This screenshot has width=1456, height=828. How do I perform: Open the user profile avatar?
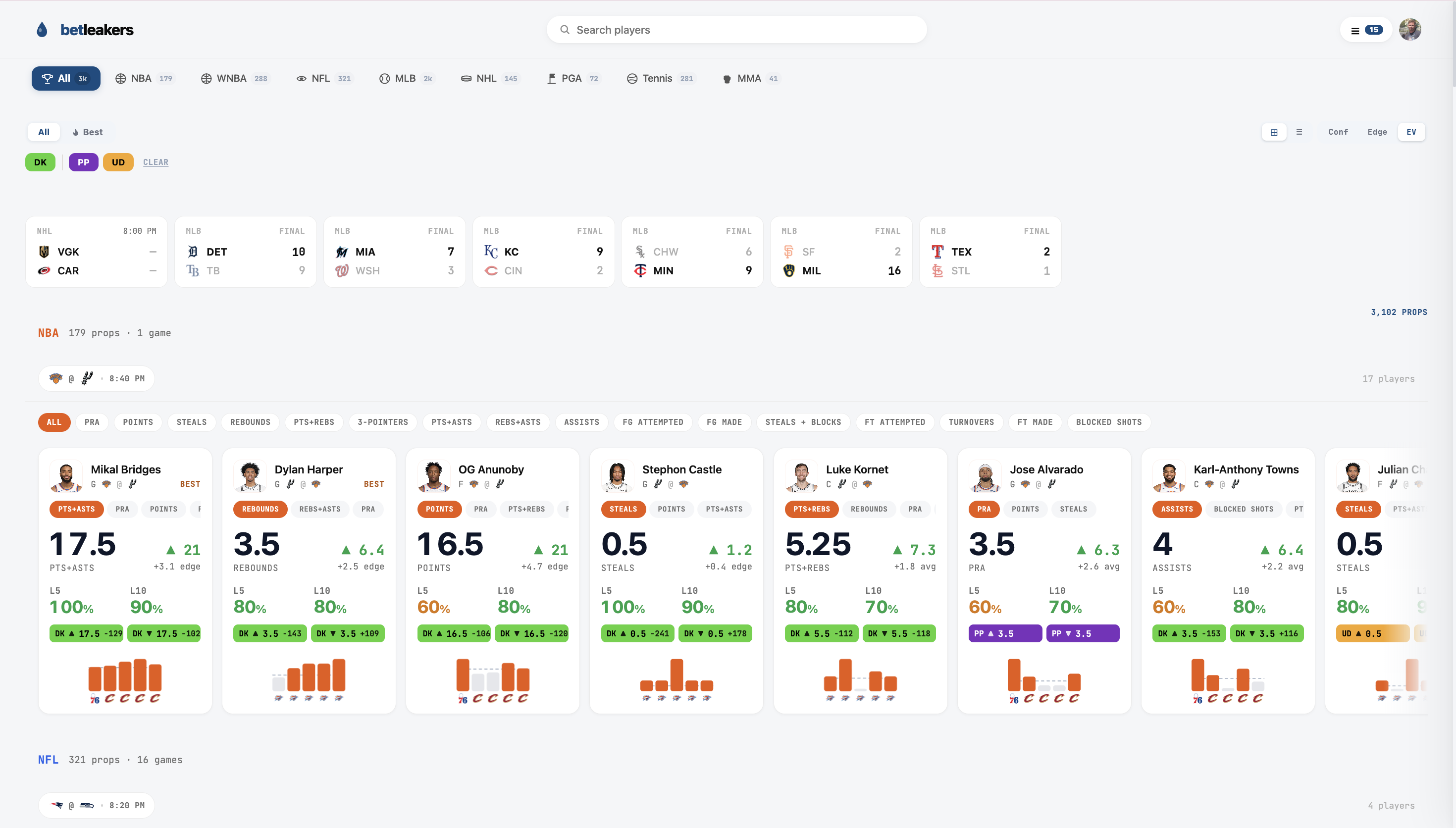tap(1410, 30)
